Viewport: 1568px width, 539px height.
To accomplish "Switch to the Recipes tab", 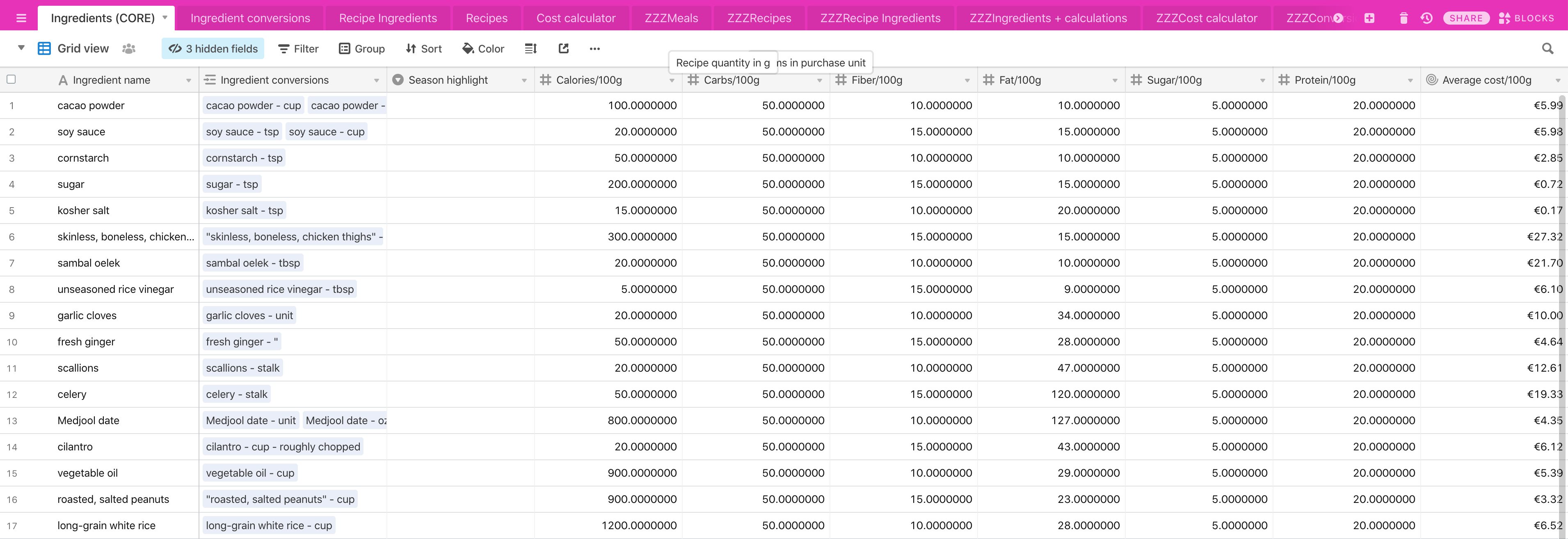I will [x=486, y=18].
